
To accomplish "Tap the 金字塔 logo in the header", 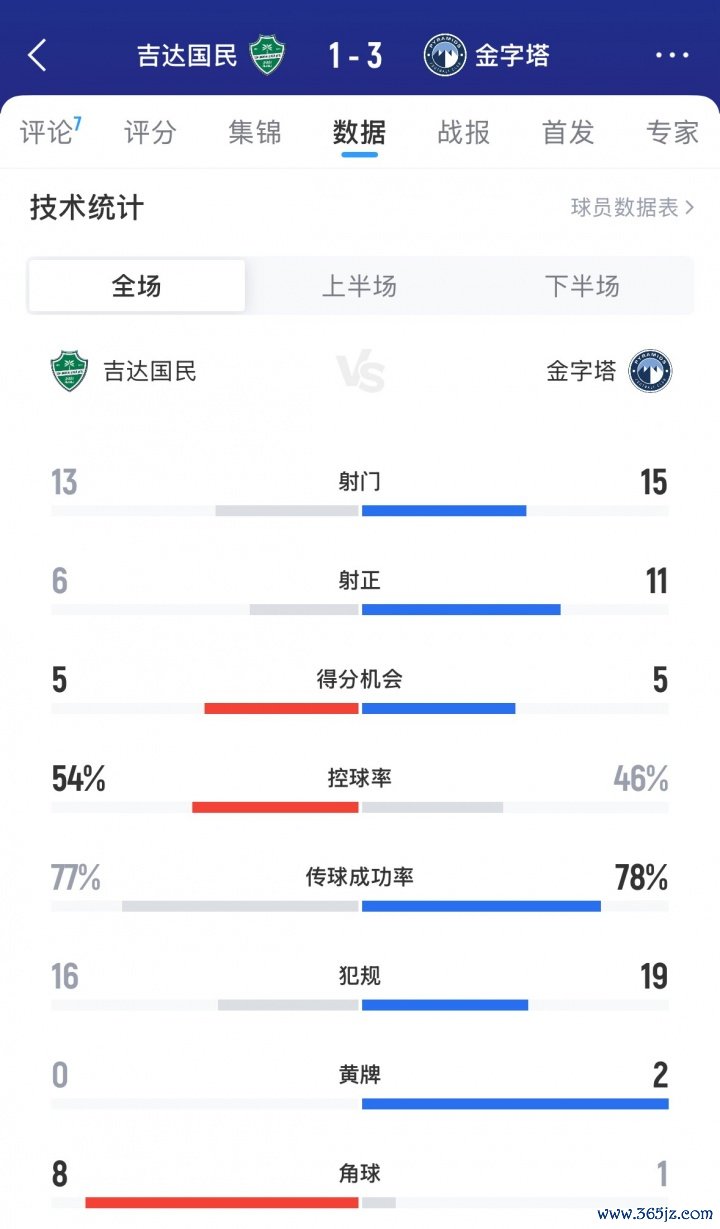I will 445,55.
